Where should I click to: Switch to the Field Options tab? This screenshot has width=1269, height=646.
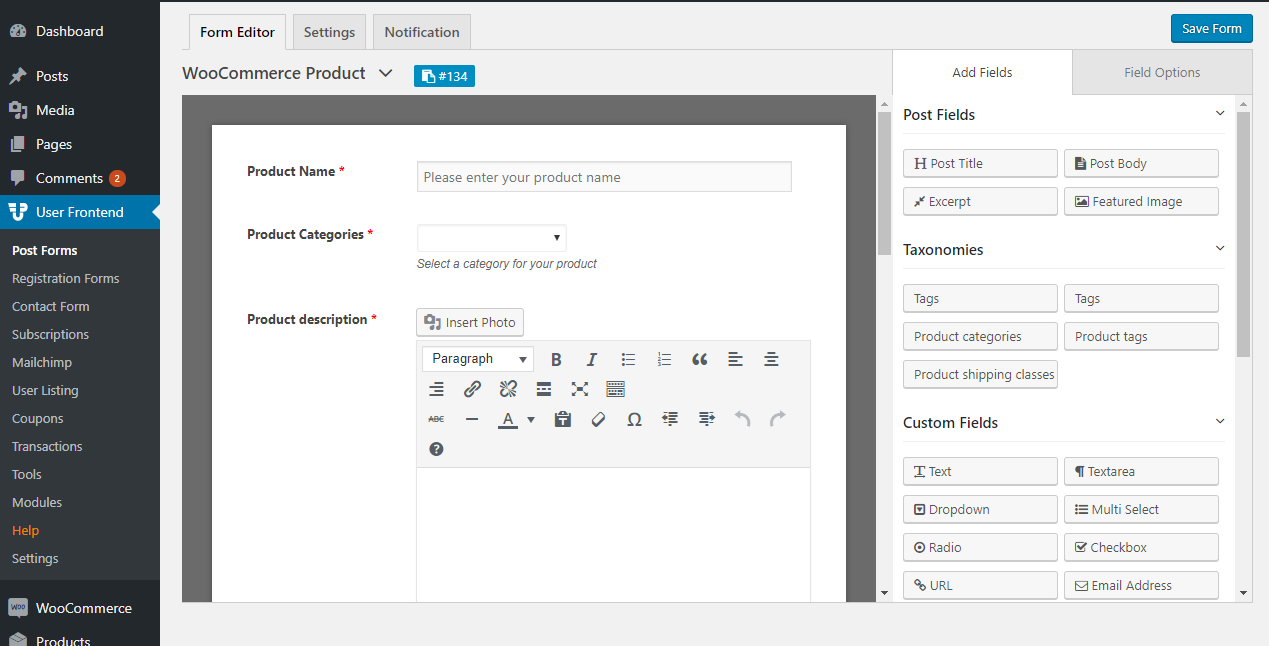(x=1162, y=72)
